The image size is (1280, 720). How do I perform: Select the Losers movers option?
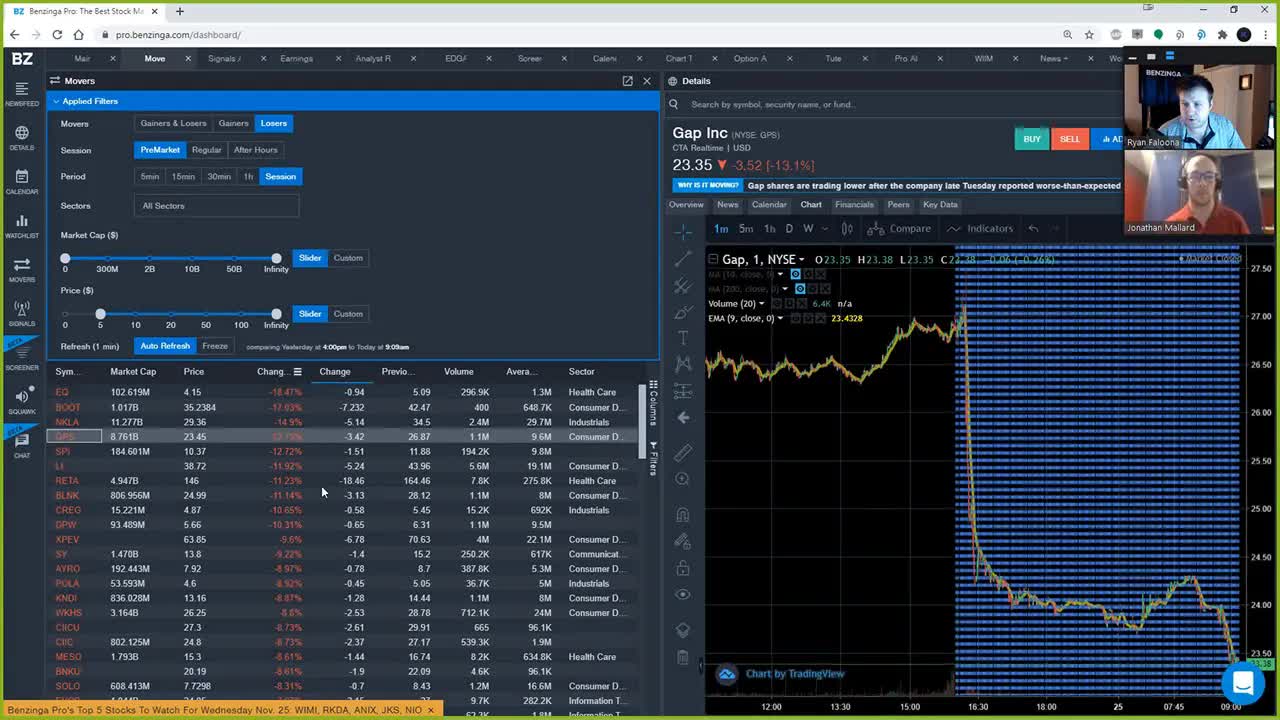[x=273, y=124]
